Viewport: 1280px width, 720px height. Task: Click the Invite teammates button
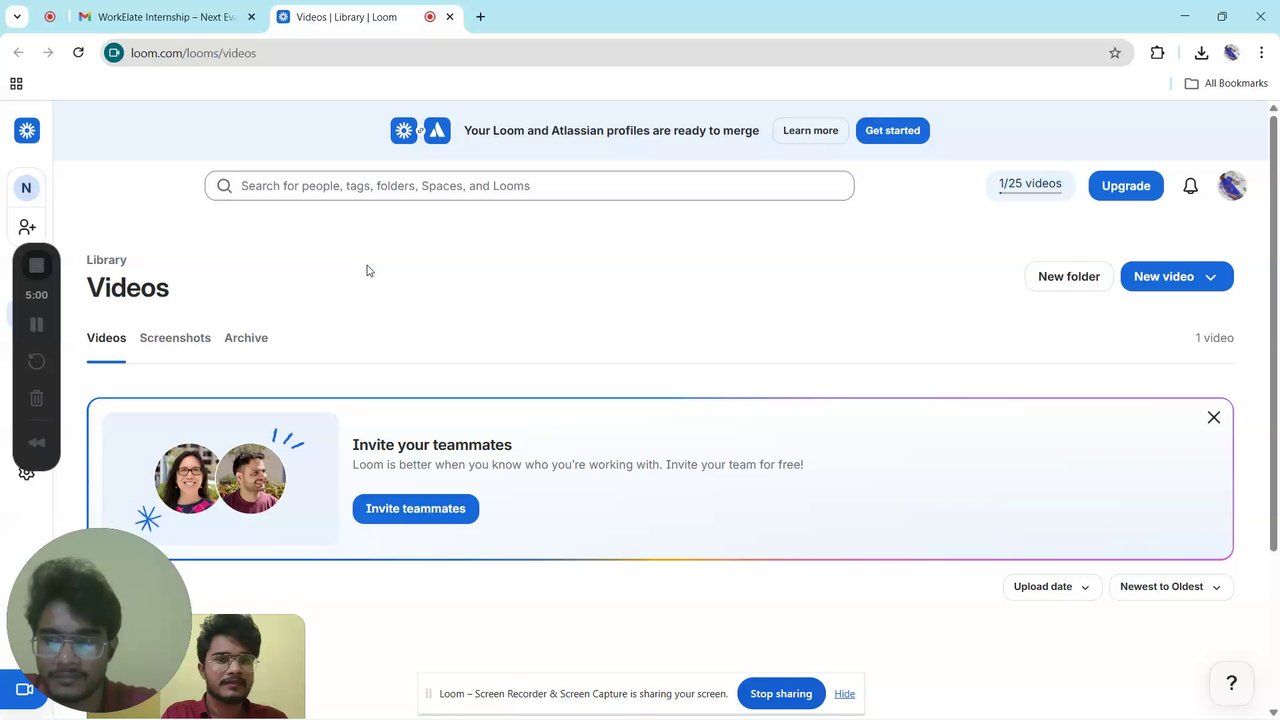(x=416, y=509)
